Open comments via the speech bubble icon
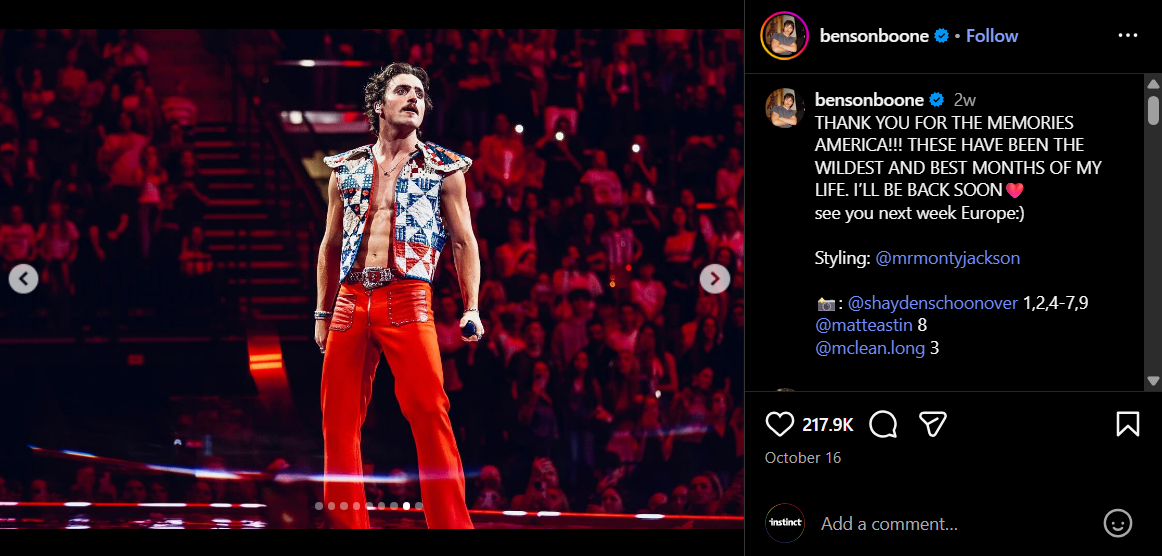Screen dimensions: 1162x556 pos(883,425)
